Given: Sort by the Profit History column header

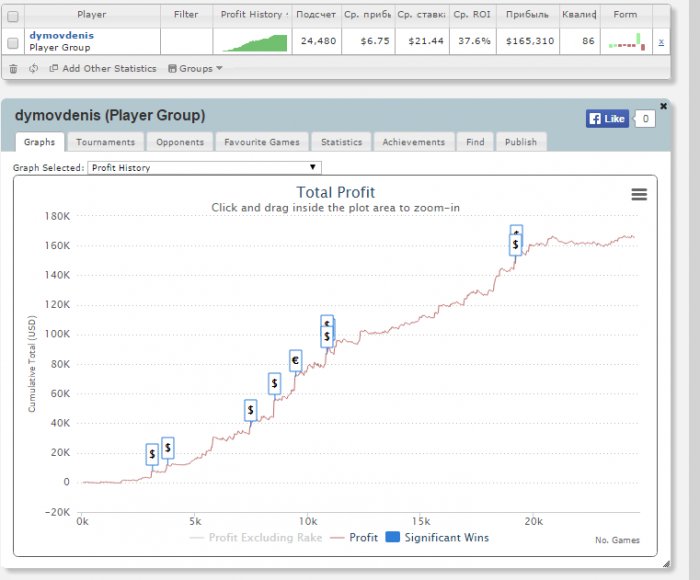Looking at the screenshot, I should (253, 15).
